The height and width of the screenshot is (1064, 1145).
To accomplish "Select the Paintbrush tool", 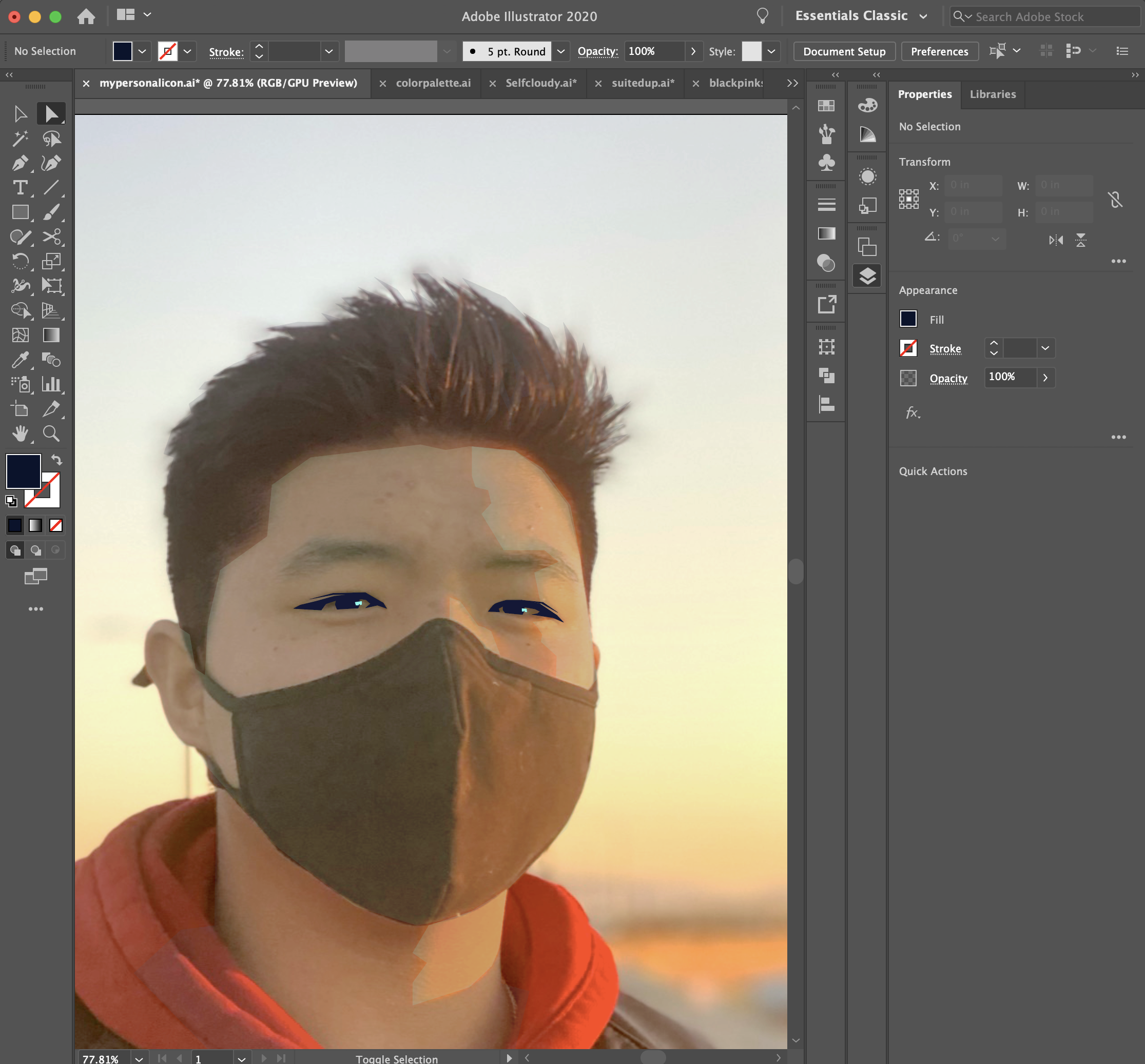I will [51, 212].
